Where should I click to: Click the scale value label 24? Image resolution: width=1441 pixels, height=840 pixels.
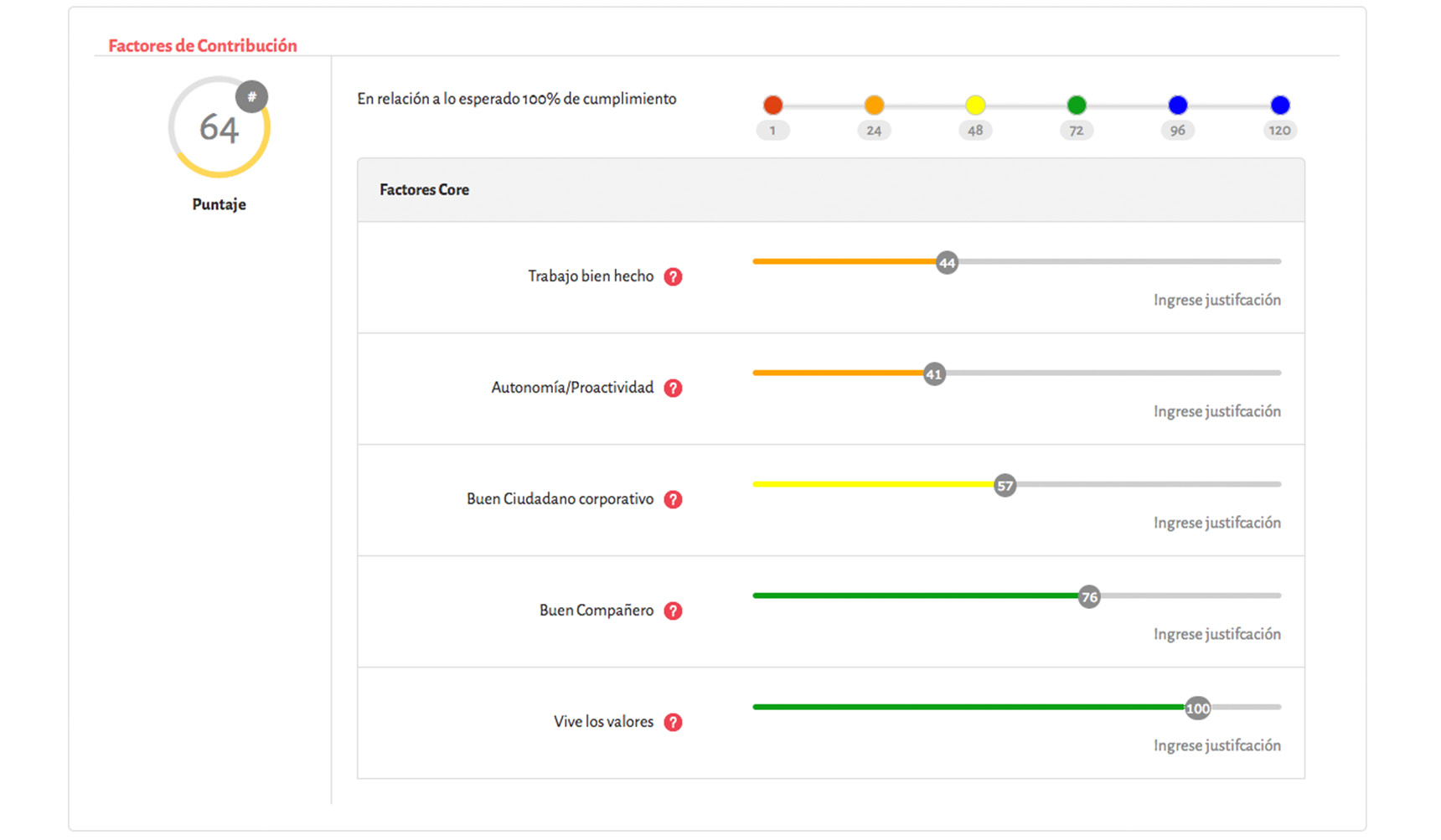click(x=874, y=131)
